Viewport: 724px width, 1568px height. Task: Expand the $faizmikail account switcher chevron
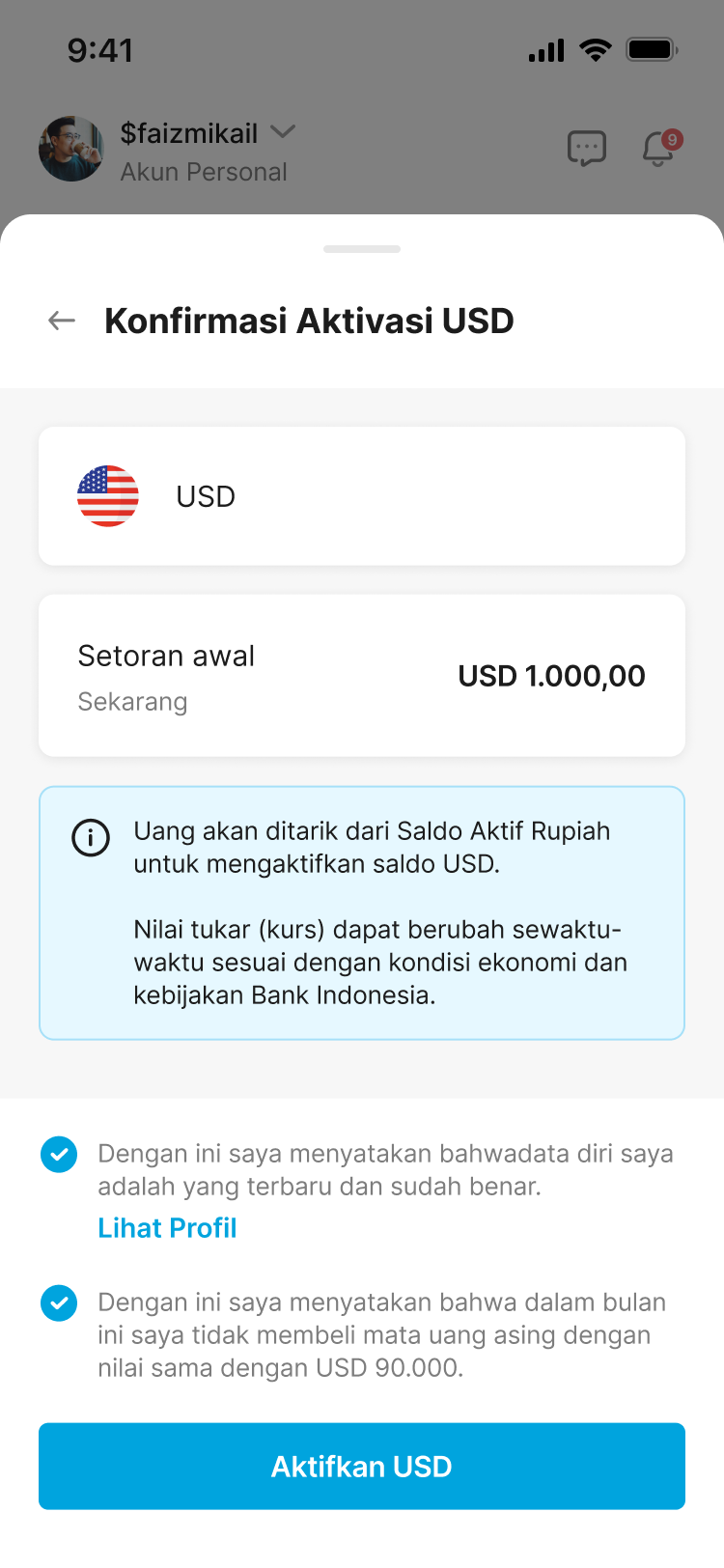[x=283, y=131]
